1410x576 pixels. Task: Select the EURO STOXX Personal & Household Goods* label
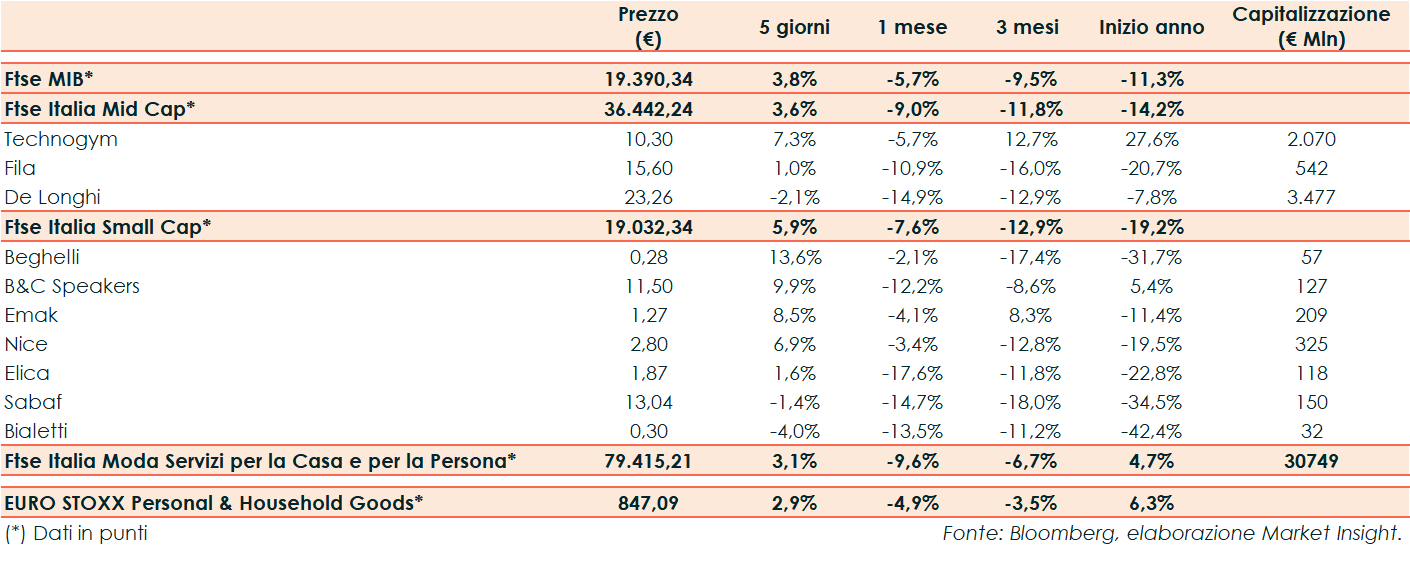(213, 503)
